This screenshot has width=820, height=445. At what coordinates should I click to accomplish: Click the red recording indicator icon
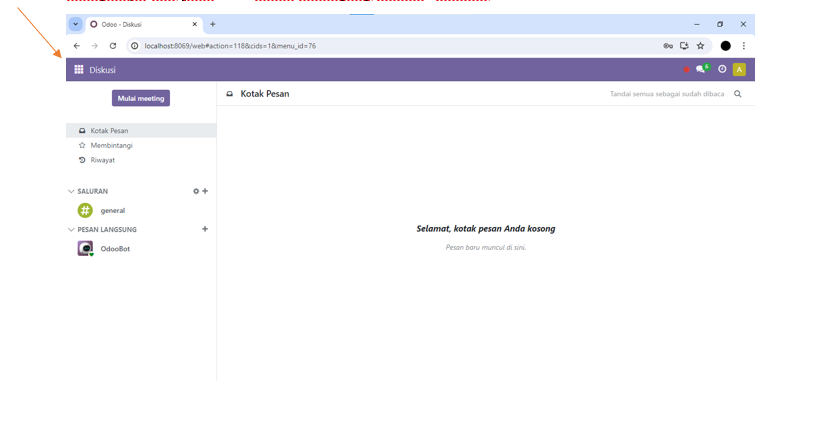point(686,70)
